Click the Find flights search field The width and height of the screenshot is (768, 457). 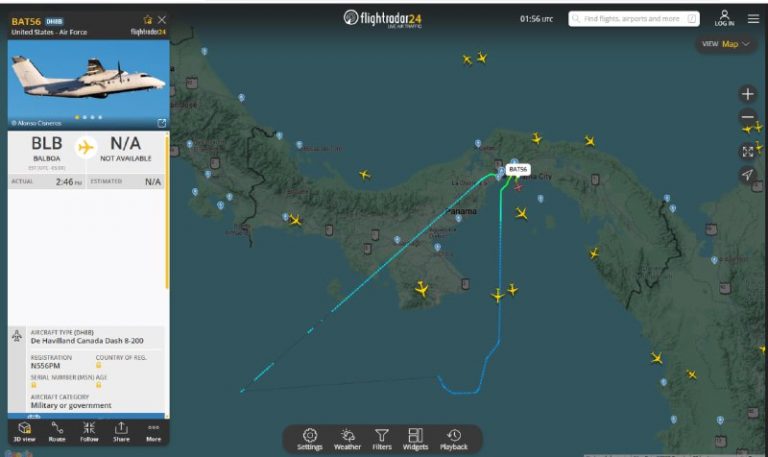pyautogui.click(x=634, y=19)
